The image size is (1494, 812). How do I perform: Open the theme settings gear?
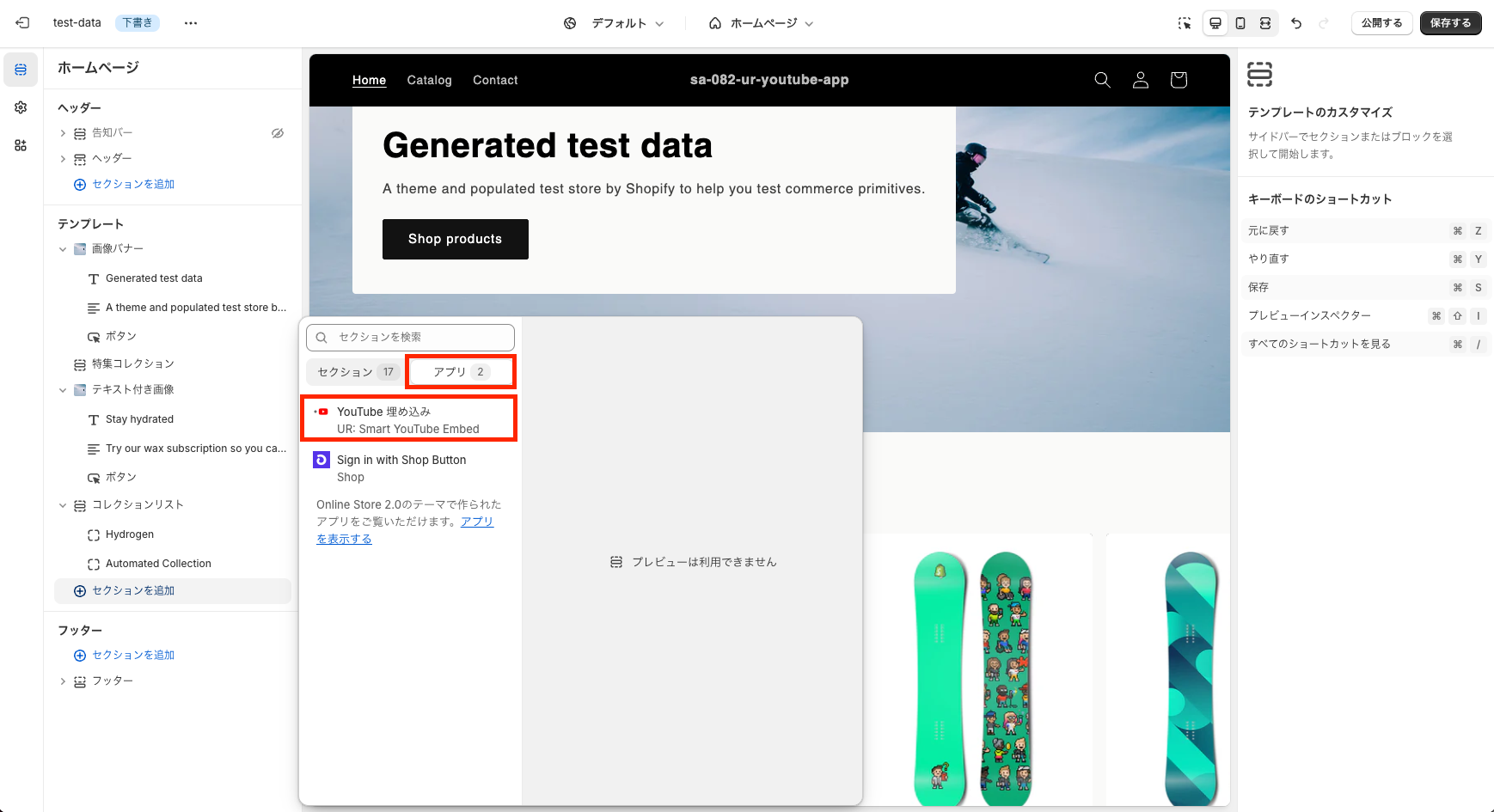[20, 107]
